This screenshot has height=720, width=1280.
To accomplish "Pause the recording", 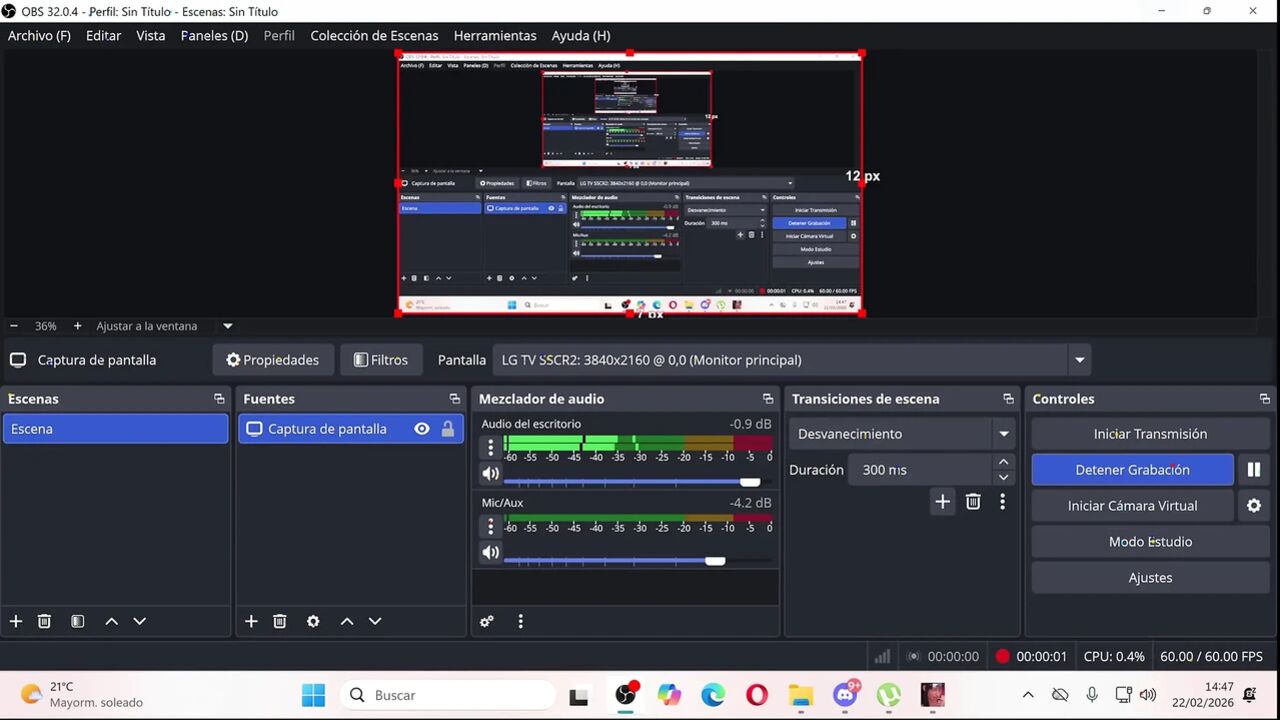I will coord(1253,469).
